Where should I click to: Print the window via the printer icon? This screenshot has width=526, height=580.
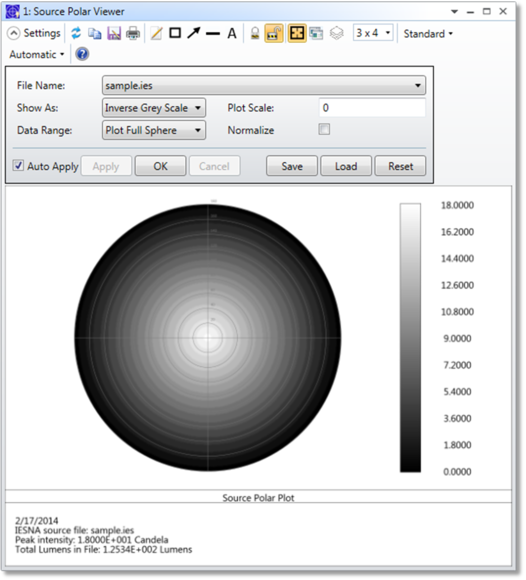coord(133,34)
